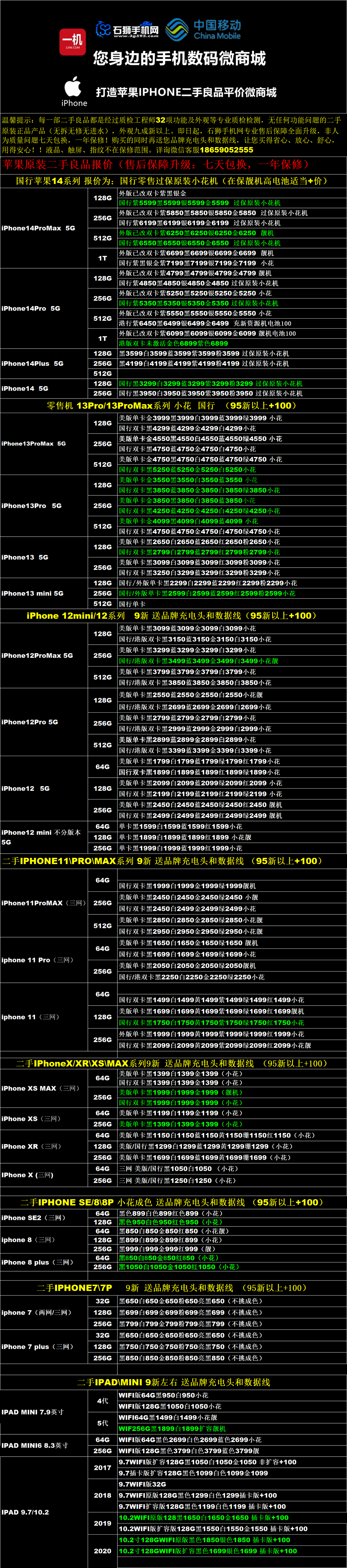Click the Apple iPhone logo
The image size is (347, 1568).
pyautogui.click(x=74, y=91)
